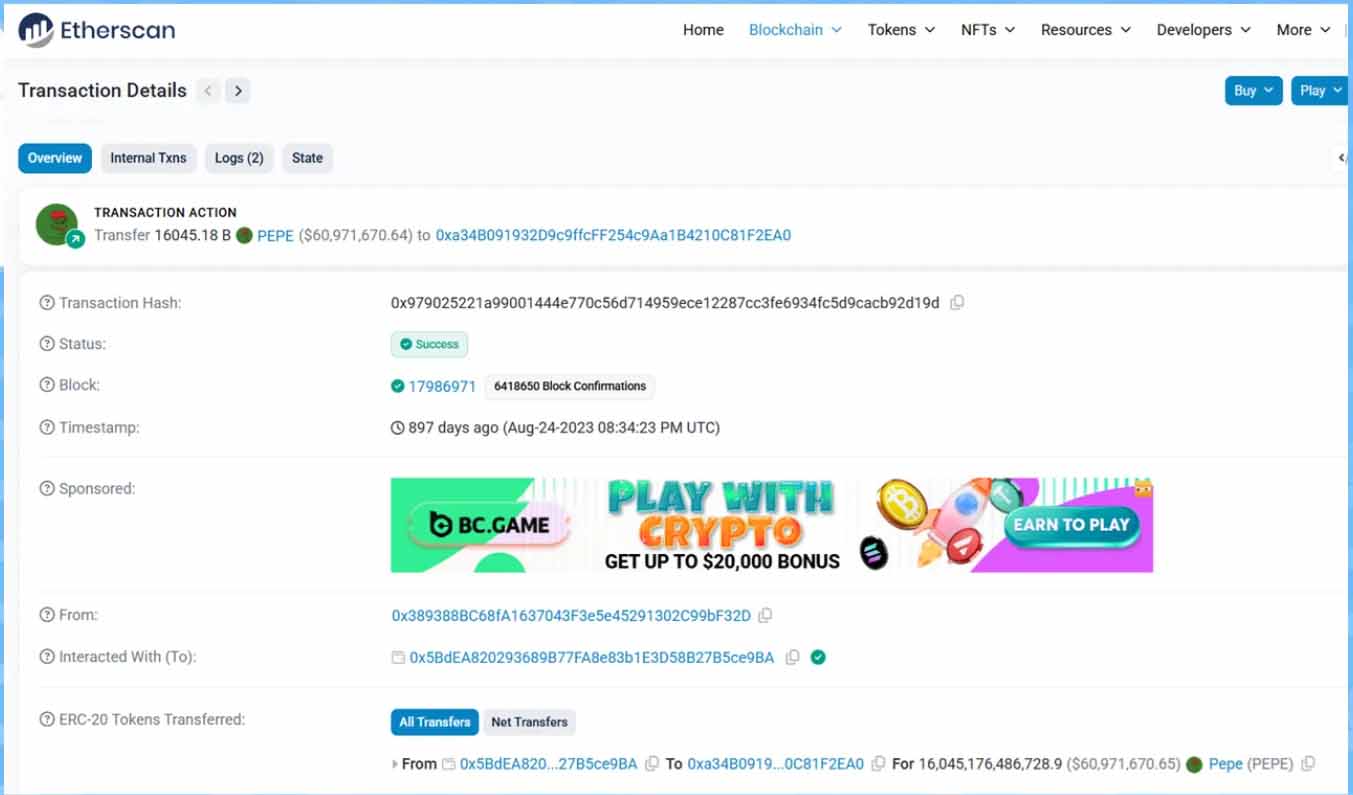Click the 6418650 Block Confirmations badge
The image size is (1353, 795).
[570, 386]
